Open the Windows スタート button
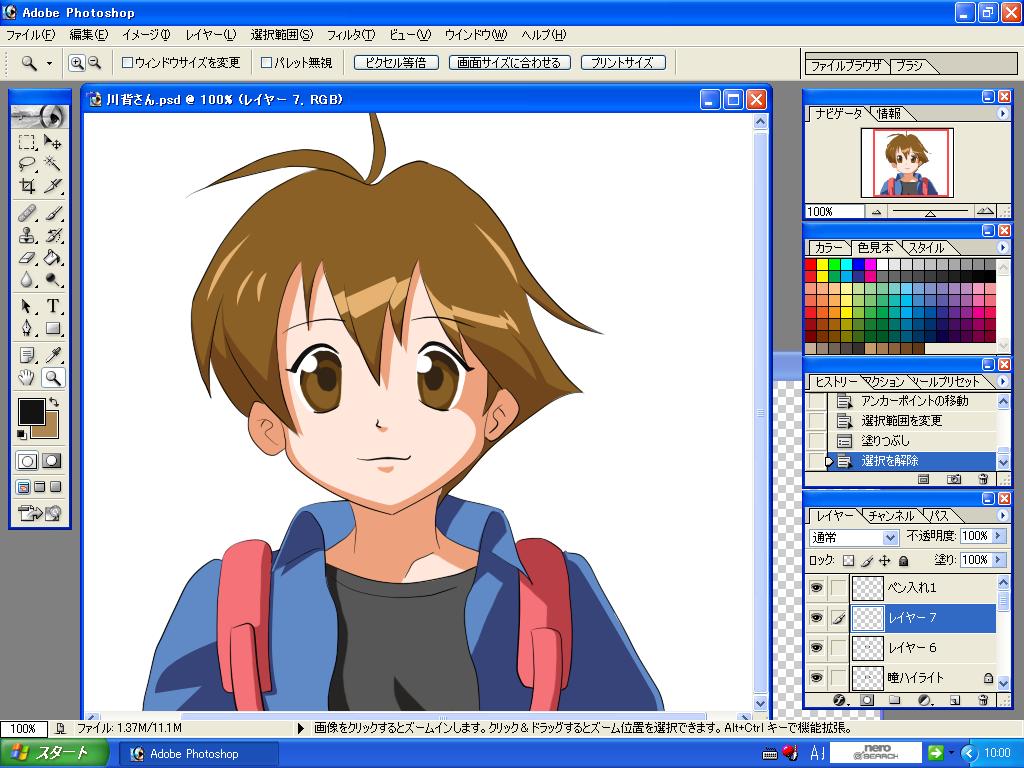Image resolution: width=1024 pixels, height=768 pixels. pyautogui.click(x=54, y=753)
